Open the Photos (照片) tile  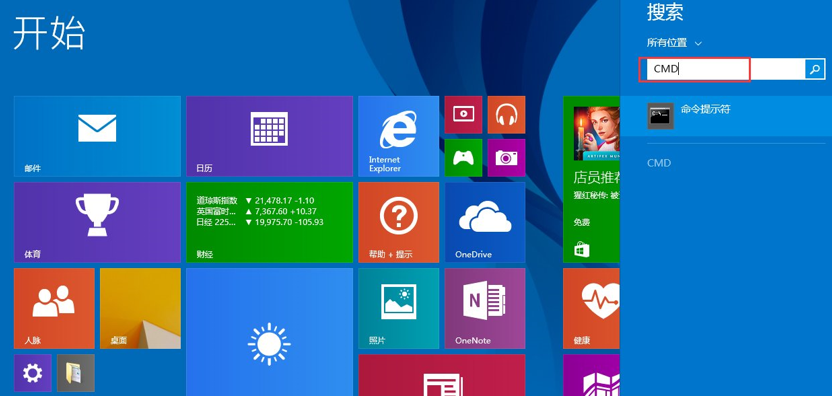398,308
